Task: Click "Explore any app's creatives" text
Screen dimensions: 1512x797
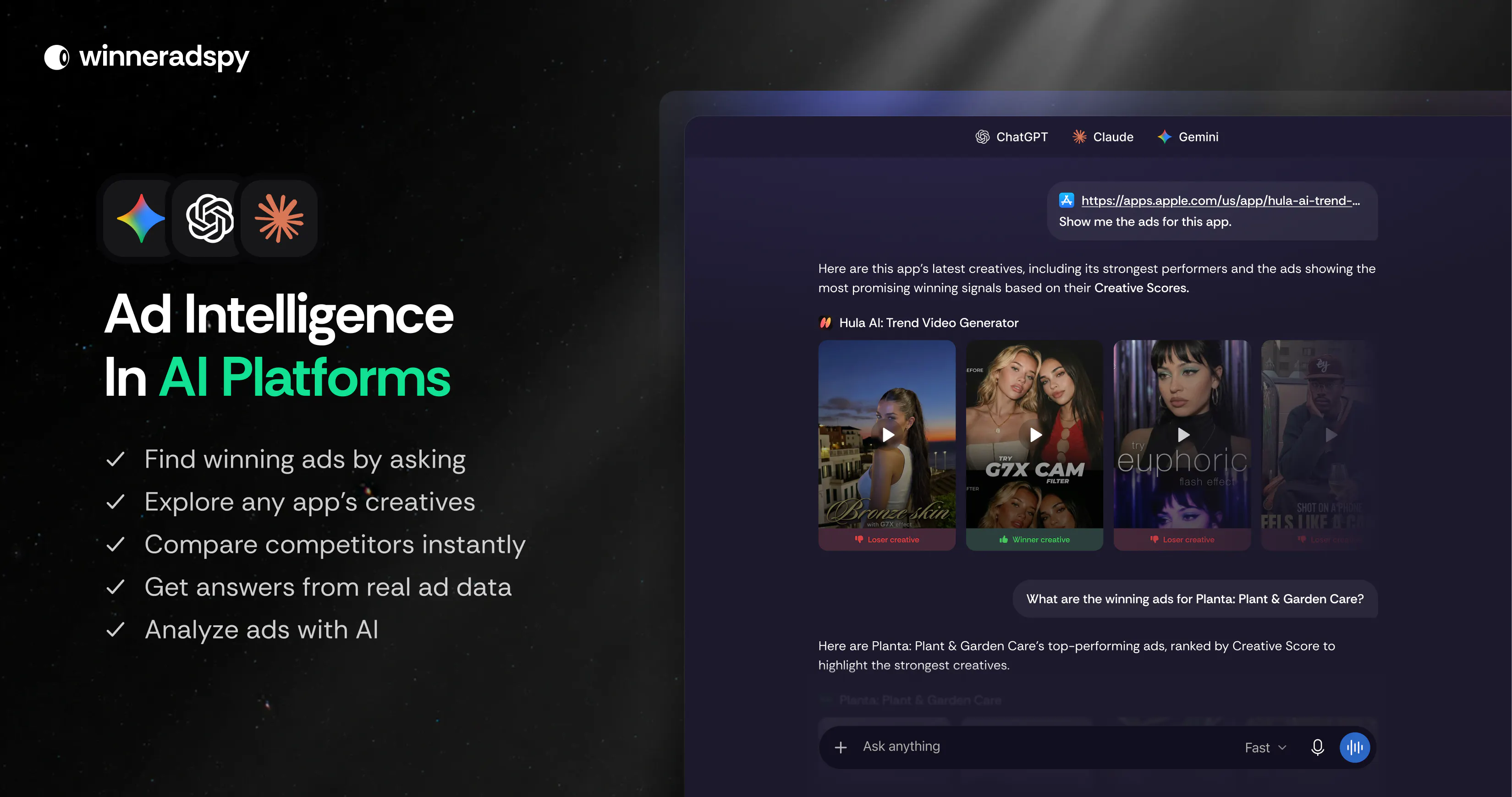Action: click(x=309, y=502)
